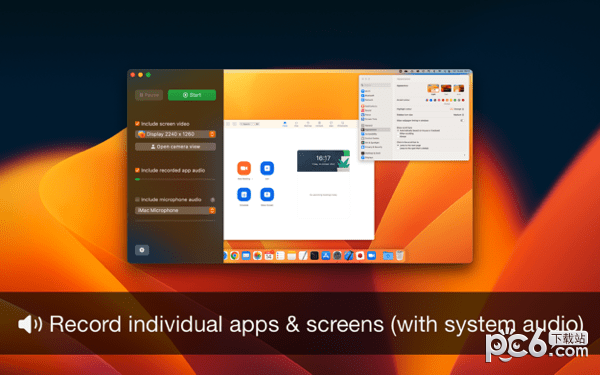This screenshot has height=375, width=600.
Task: Choose the Dark appearance thumbnail
Action: (446, 88)
